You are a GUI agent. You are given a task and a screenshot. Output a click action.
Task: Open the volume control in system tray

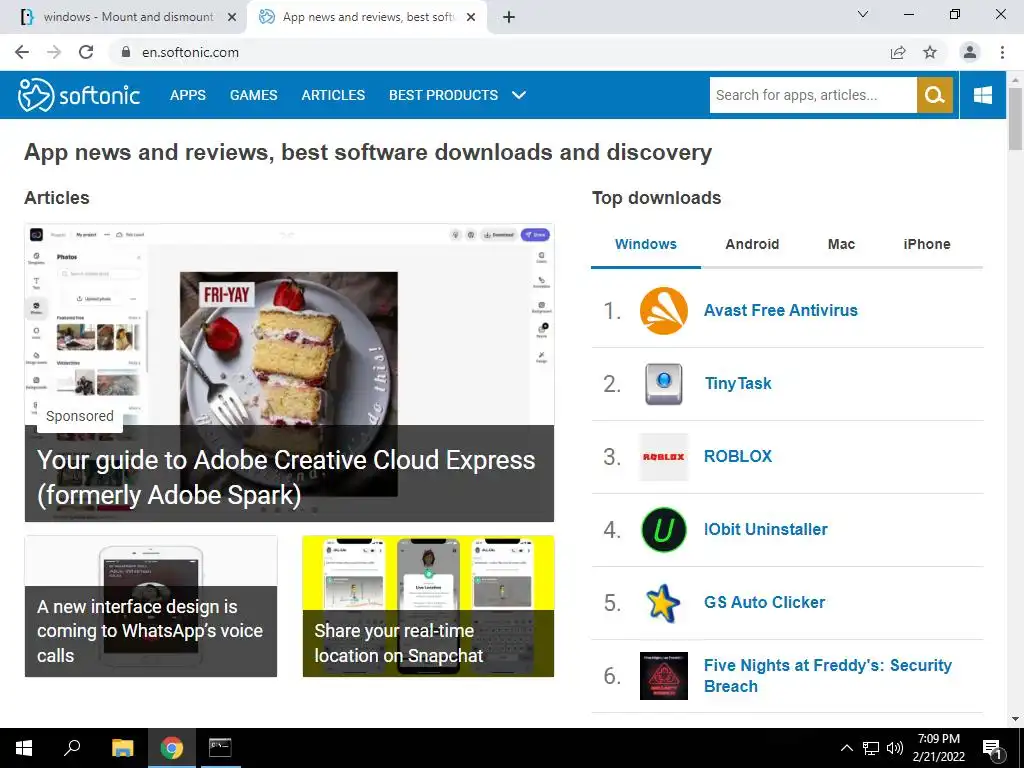(895, 748)
